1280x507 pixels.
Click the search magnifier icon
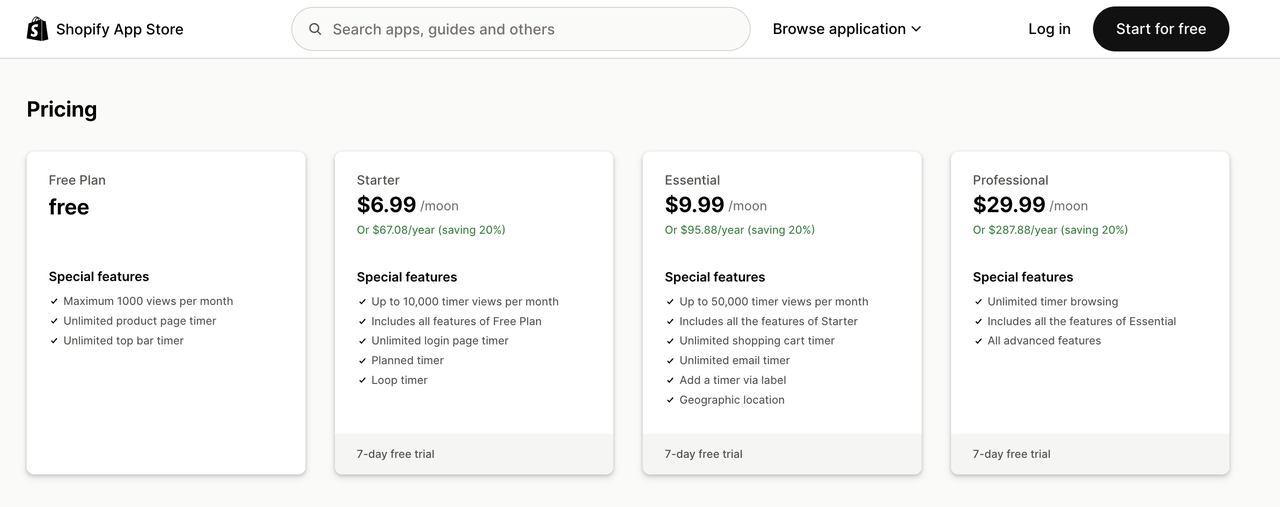(315, 29)
